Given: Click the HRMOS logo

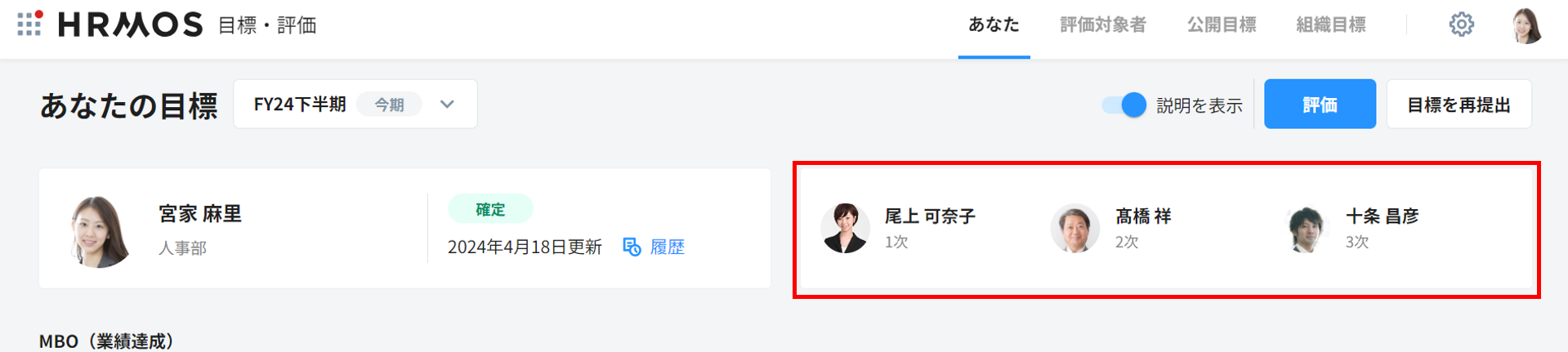Looking at the screenshot, I should click(x=130, y=25).
